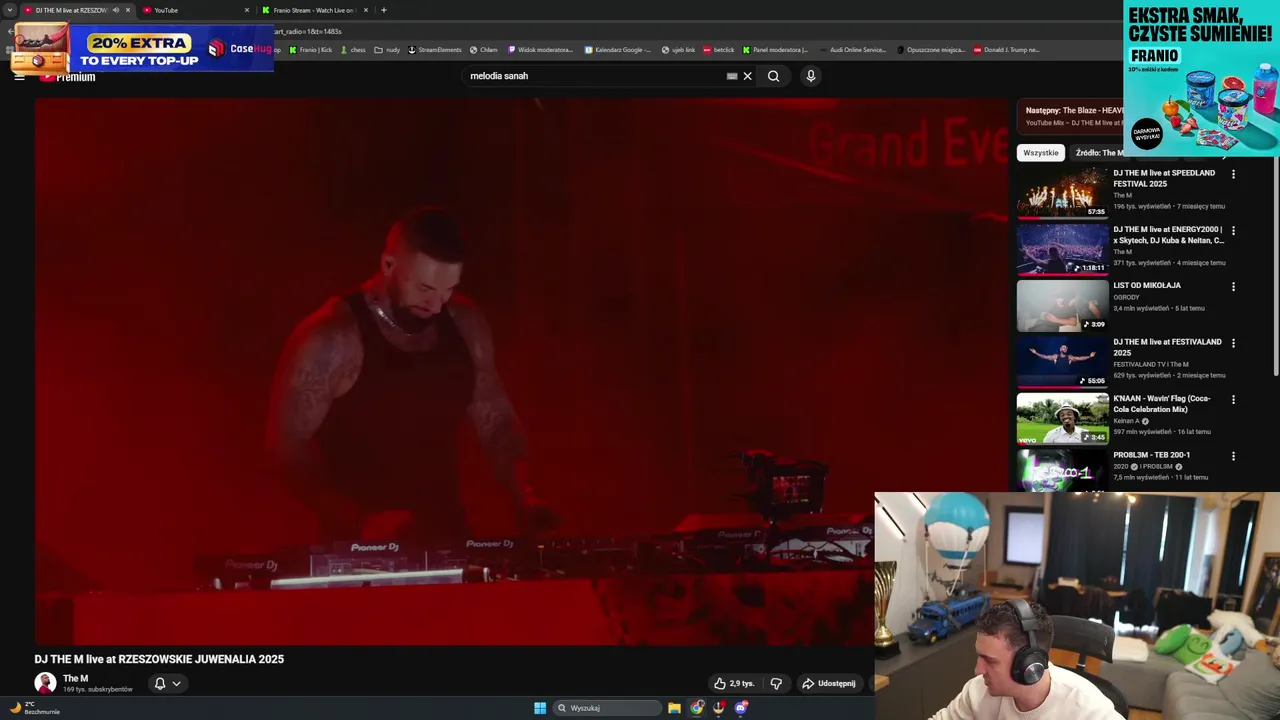Mute the DJ THE M tab audio icon
The width and height of the screenshot is (1280, 720).
116,10
